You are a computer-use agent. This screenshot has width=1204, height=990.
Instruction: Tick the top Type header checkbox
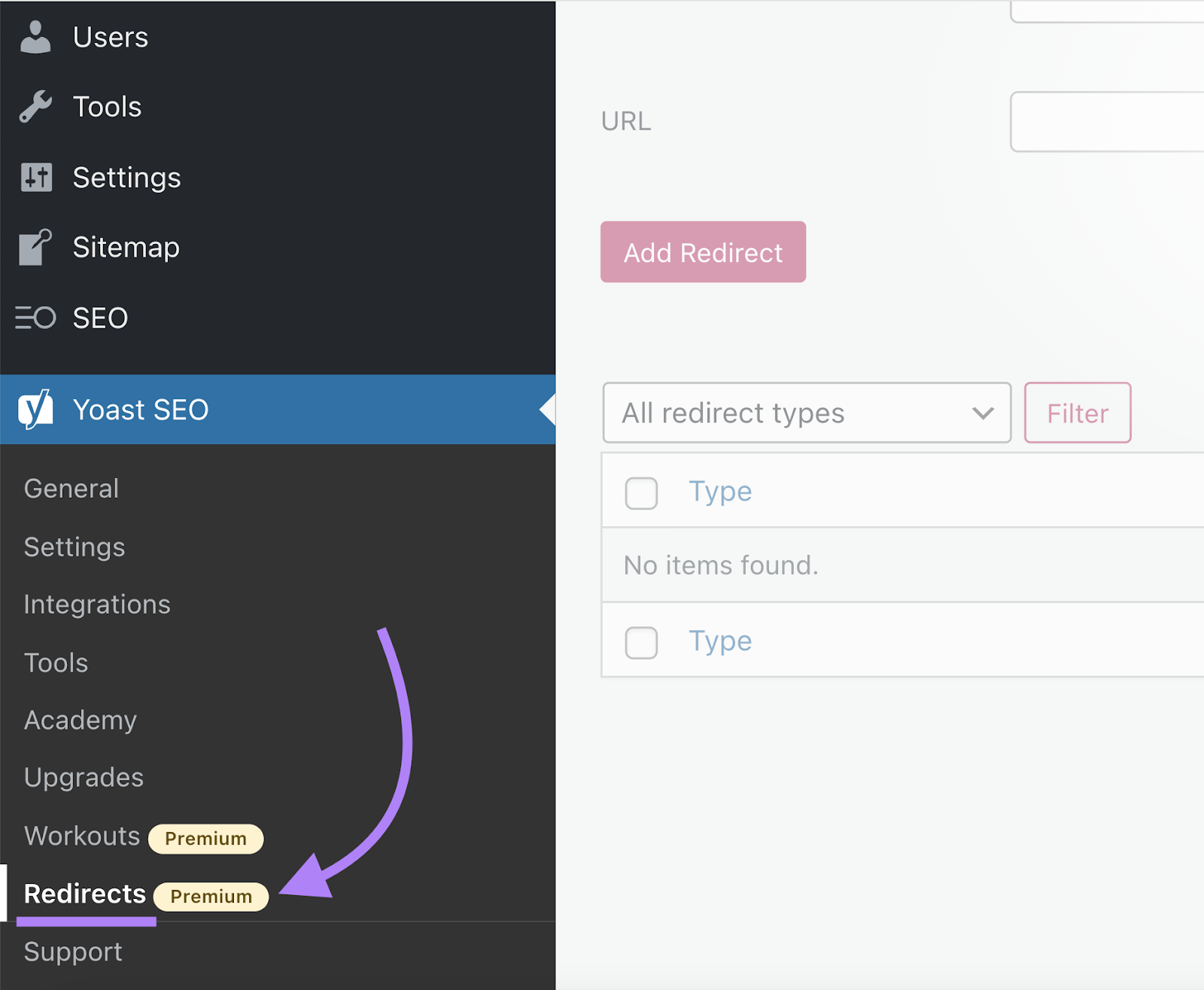tap(641, 493)
